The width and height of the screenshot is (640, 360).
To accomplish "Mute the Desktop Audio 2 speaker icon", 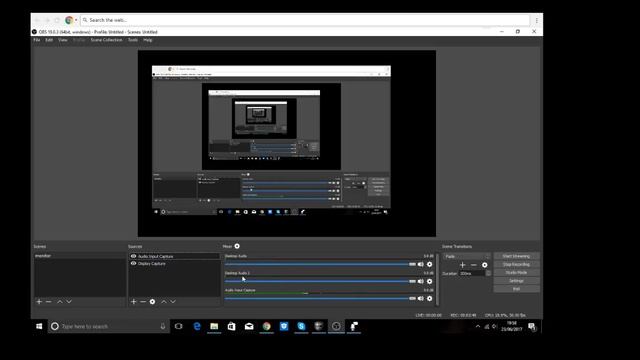I will pos(420,282).
